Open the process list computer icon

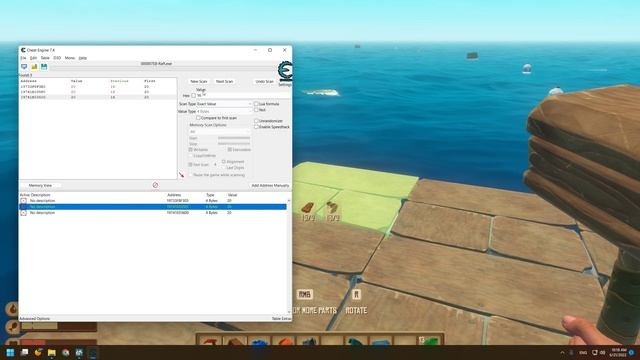click(x=24, y=67)
